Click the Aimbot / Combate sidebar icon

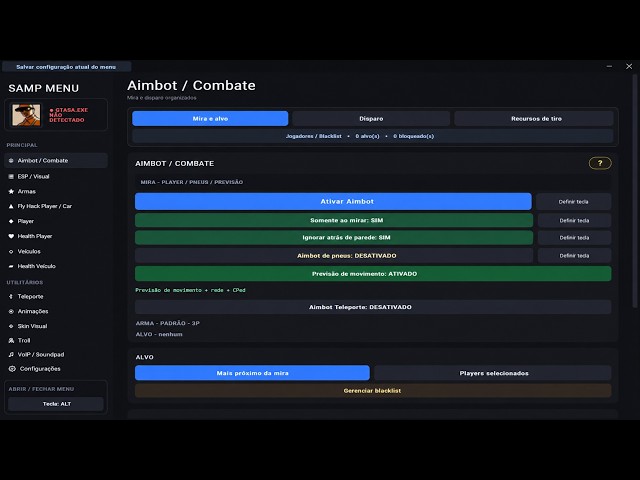tap(11, 161)
